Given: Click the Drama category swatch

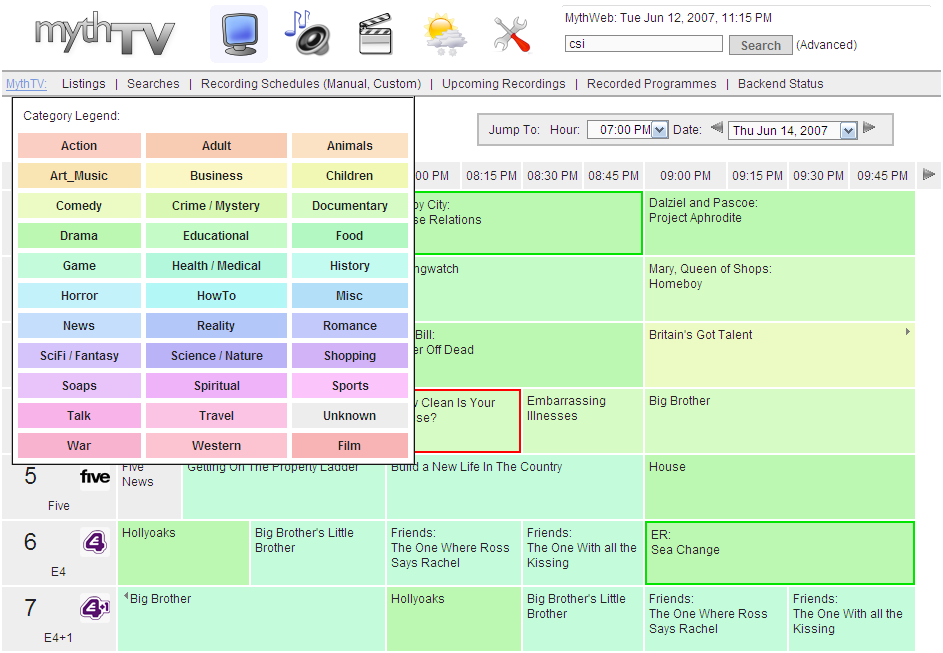Looking at the screenshot, I should [79, 236].
